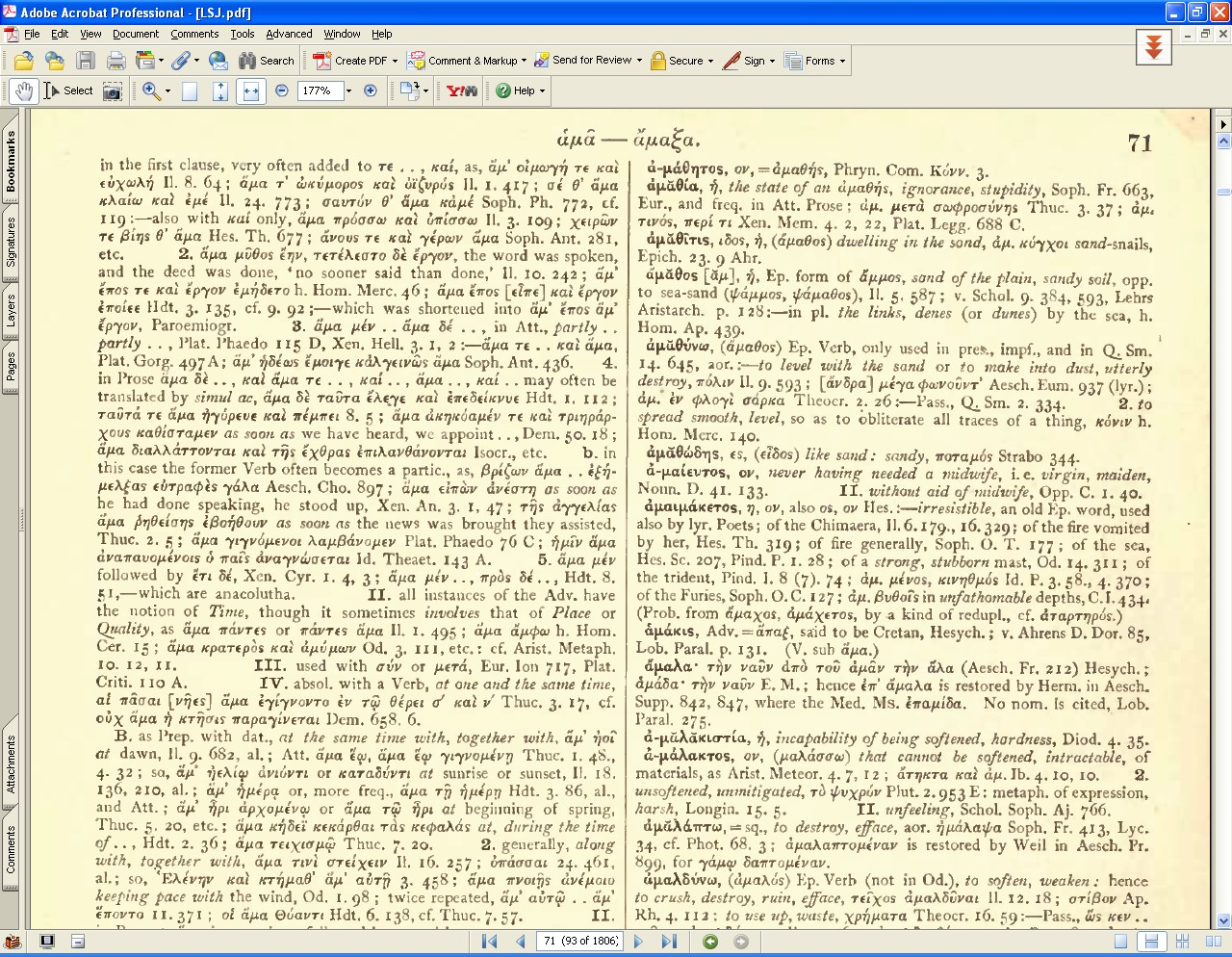
Task: Click red double-arrow button at top right
Action: click(x=1153, y=45)
